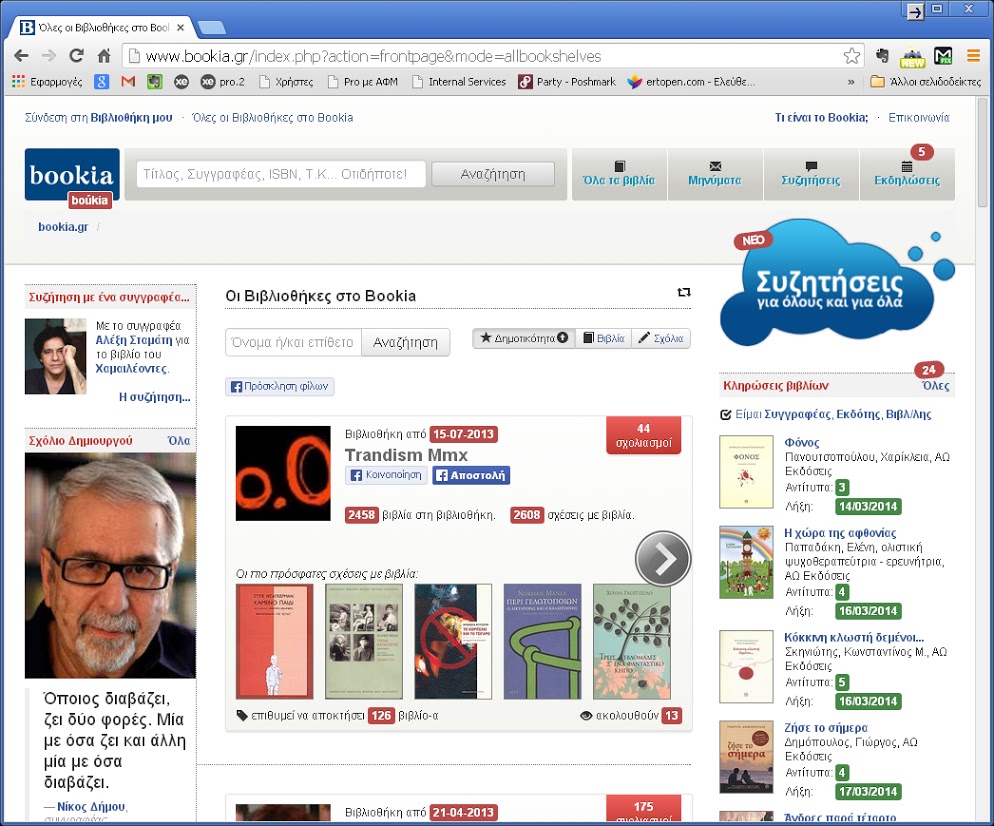Screen dimensions: 994x826
Task: Click the 'Όνομα ή/και επίθετο' search field
Action: coord(293,342)
